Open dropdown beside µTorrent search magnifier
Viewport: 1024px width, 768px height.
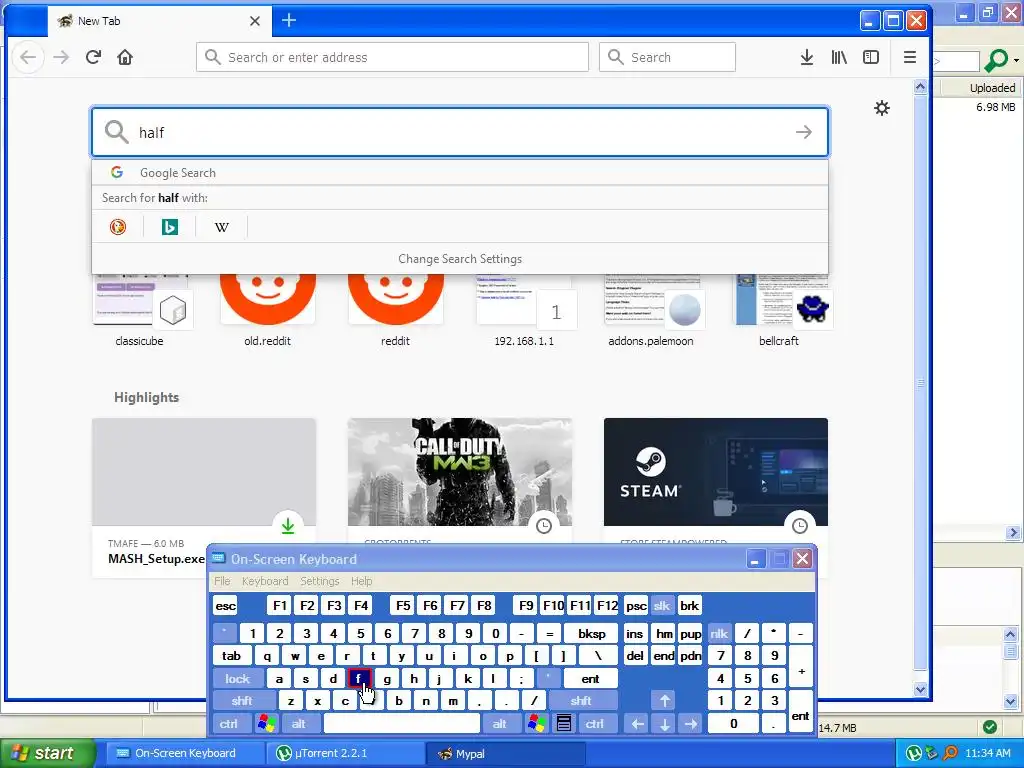[1016, 60]
